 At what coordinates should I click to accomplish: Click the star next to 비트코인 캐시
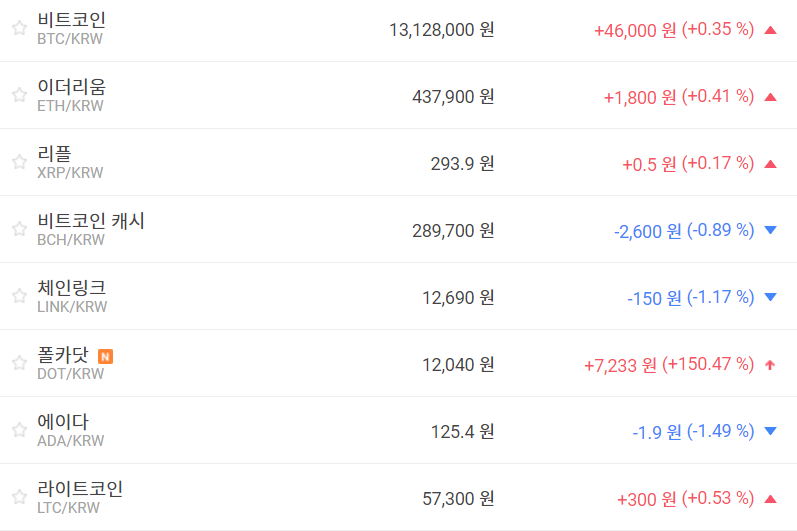click(19, 229)
